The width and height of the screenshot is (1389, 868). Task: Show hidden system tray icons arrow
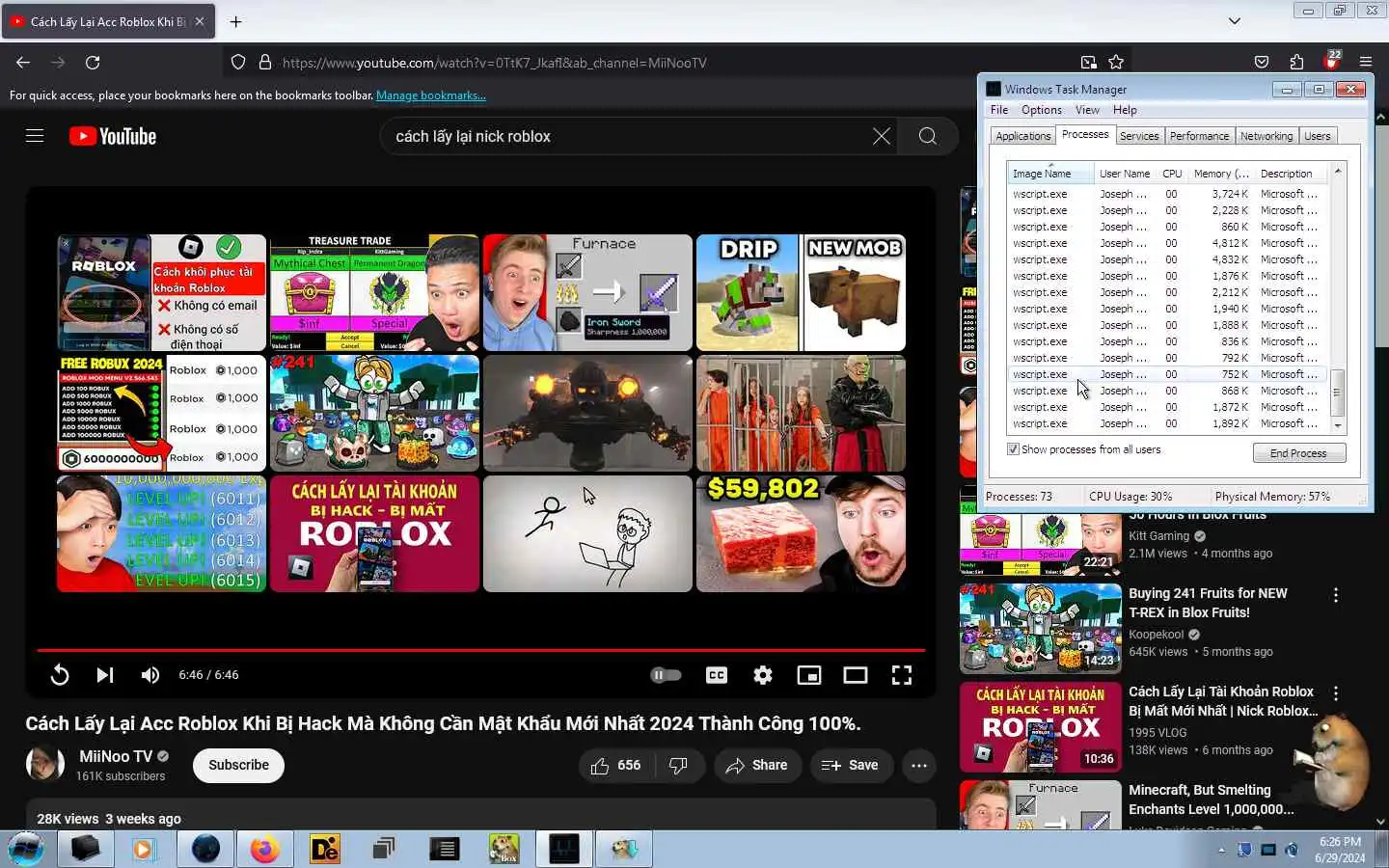1221,851
